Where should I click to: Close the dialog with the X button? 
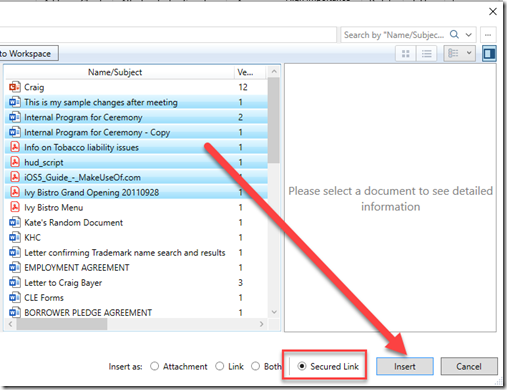pyautogui.click(x=493, y=12)
